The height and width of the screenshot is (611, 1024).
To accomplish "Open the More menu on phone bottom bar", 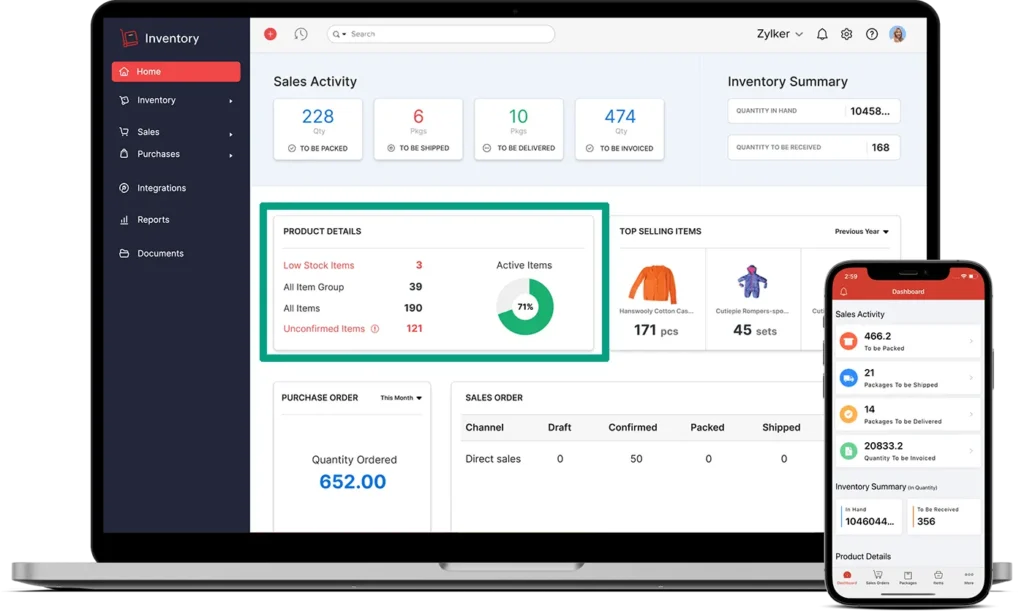I will point(967,578).
